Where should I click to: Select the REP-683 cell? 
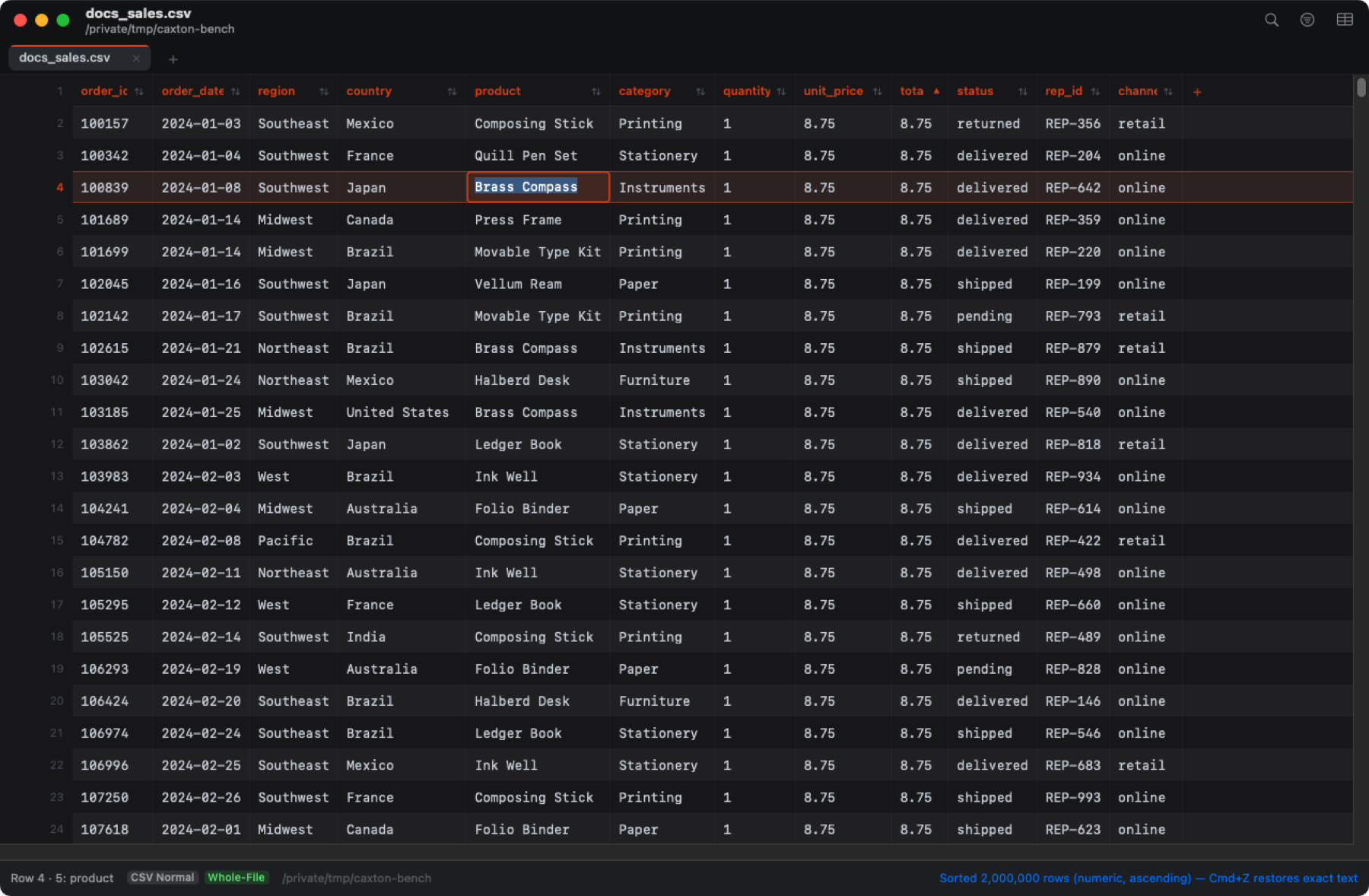(x=1073, y=765)
